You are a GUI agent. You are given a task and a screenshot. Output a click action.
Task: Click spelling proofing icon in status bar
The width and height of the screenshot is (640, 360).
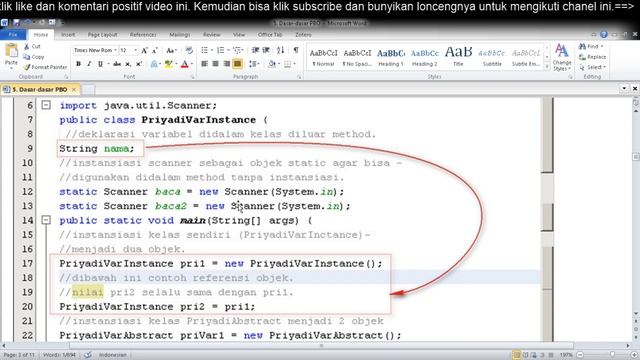pos(88,355)
